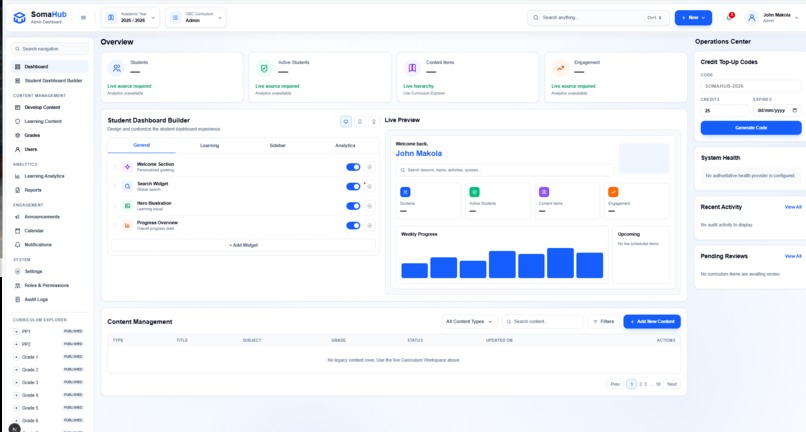Open settings for Hero Illustration widget
This screenshot has height=432, width=806.
[x=369, y=206]
